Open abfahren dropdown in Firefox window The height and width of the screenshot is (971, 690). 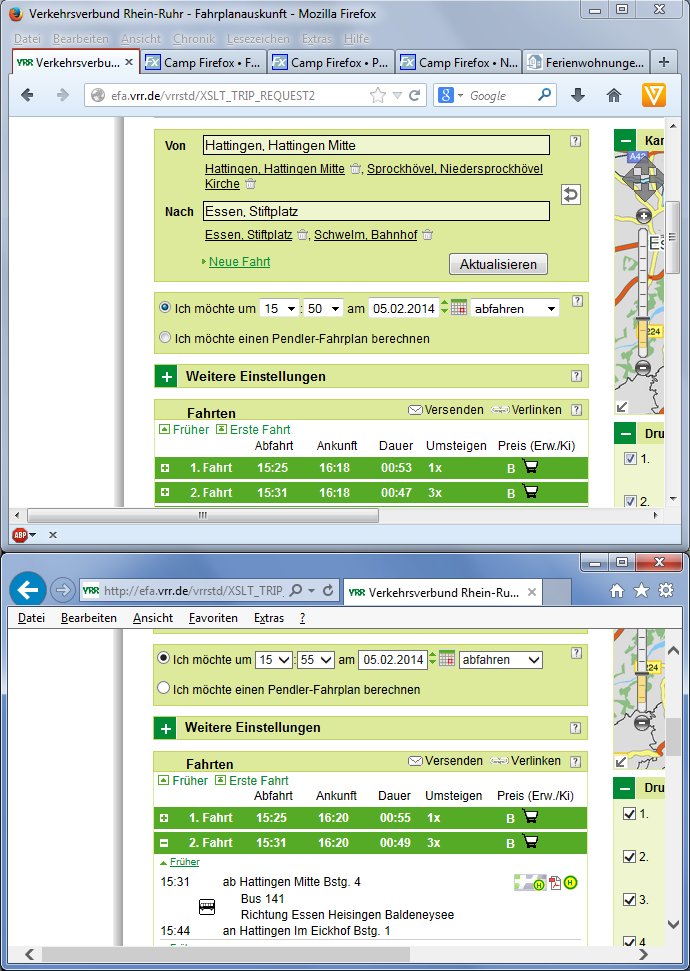(x=515, y=308)
